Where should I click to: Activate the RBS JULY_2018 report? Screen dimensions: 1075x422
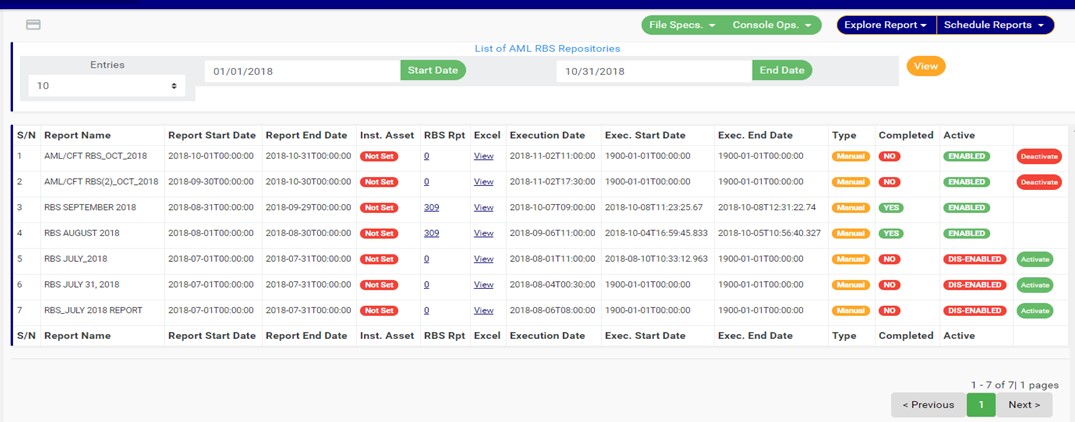1035,259
